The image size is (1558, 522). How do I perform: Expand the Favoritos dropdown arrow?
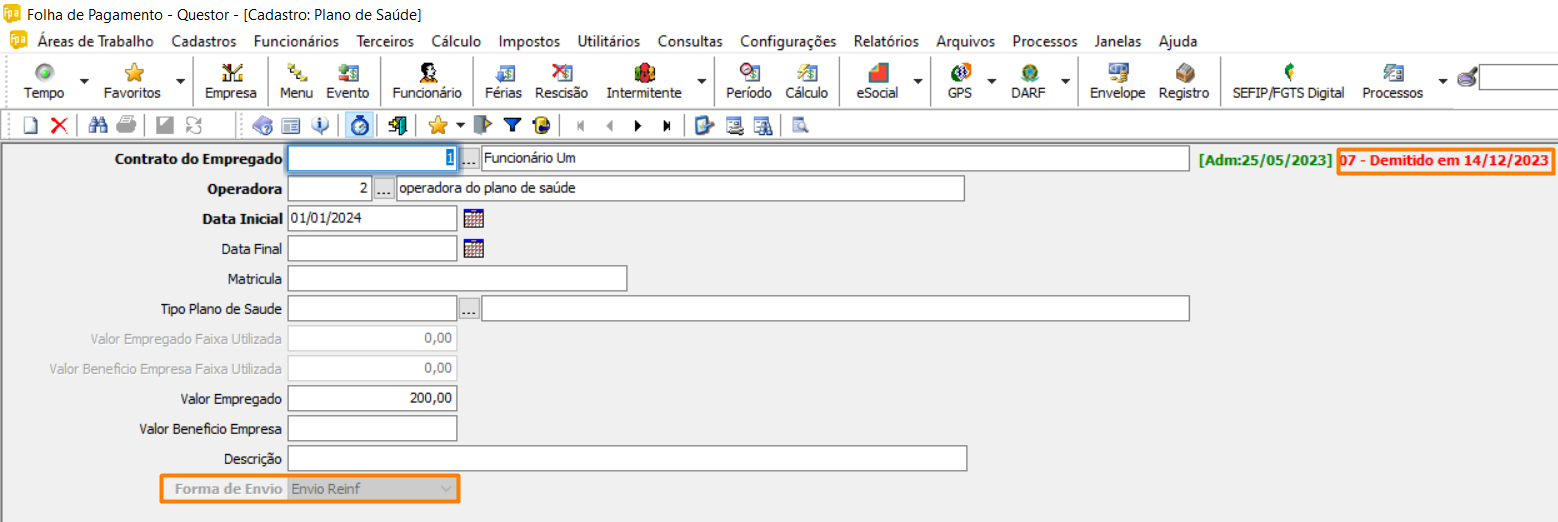coord(180,81)
